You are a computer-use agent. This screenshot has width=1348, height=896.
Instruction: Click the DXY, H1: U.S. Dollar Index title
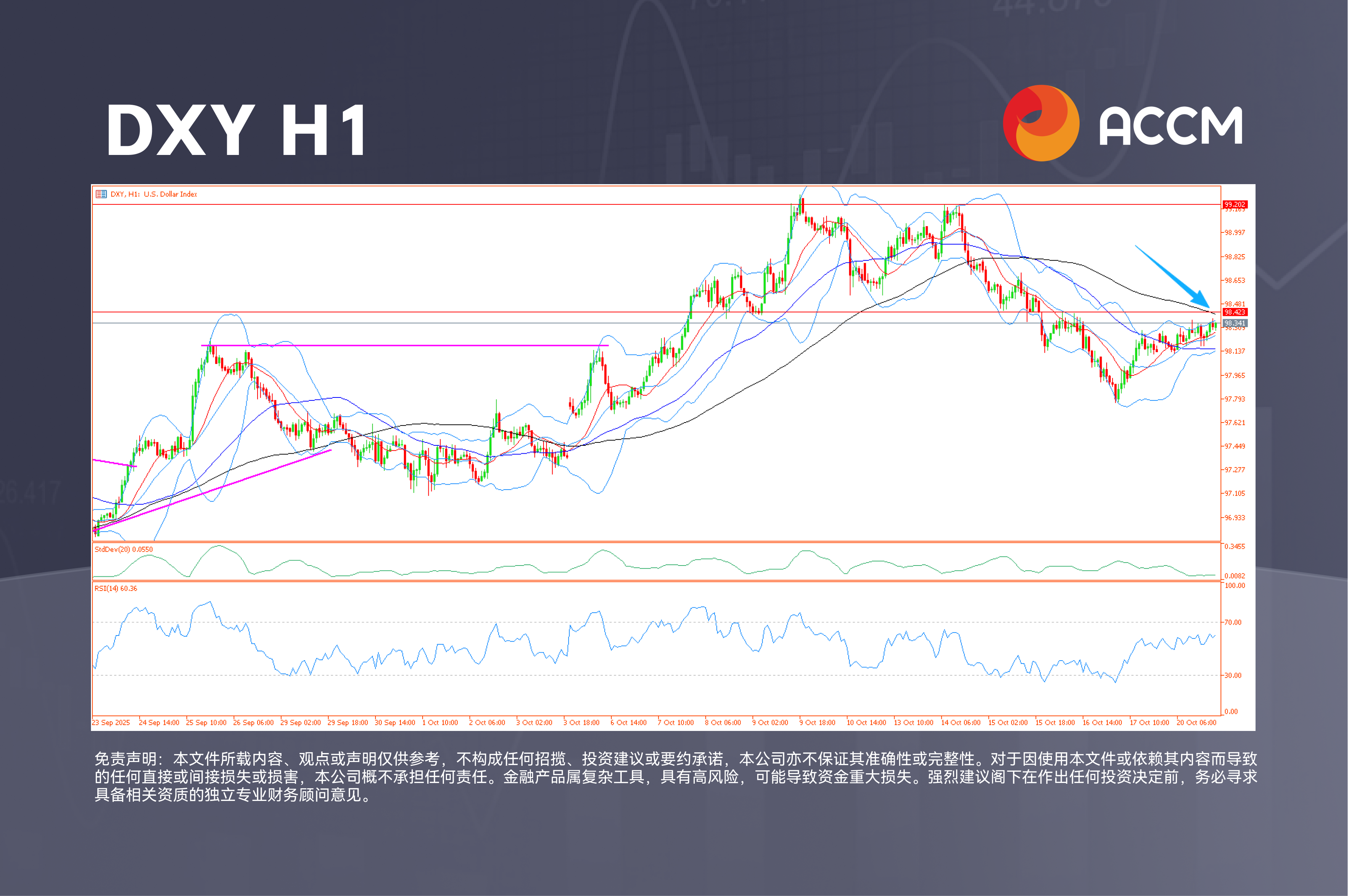[153, 194]
